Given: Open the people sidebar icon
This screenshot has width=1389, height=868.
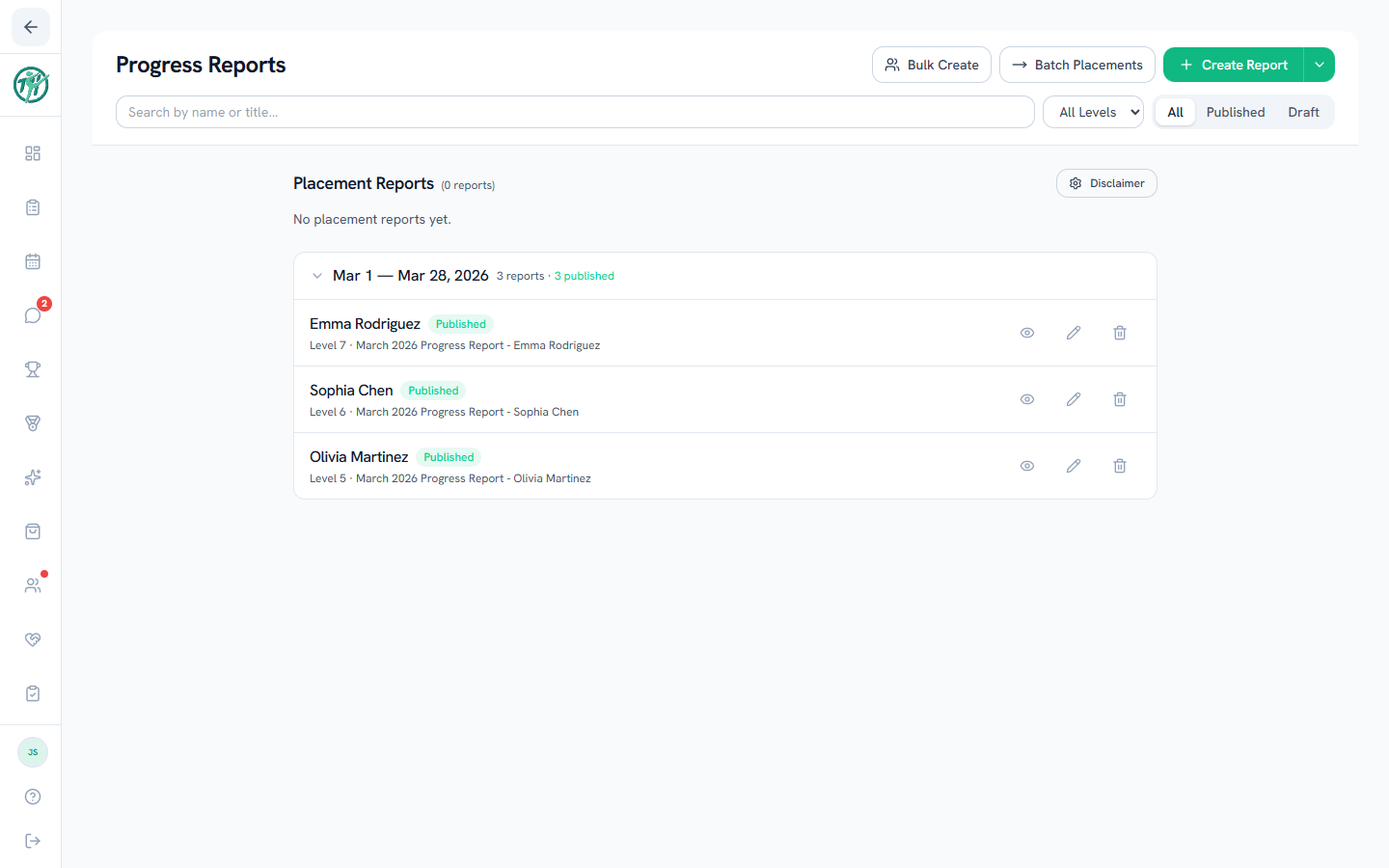Looking at the screenshot, I should tap(33, 585).
